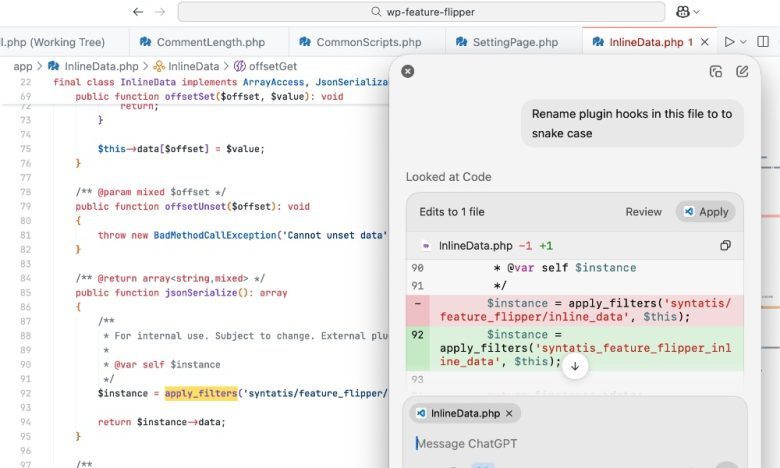
Task: Select the added line 92 in the diff
Action: point(575,348)
